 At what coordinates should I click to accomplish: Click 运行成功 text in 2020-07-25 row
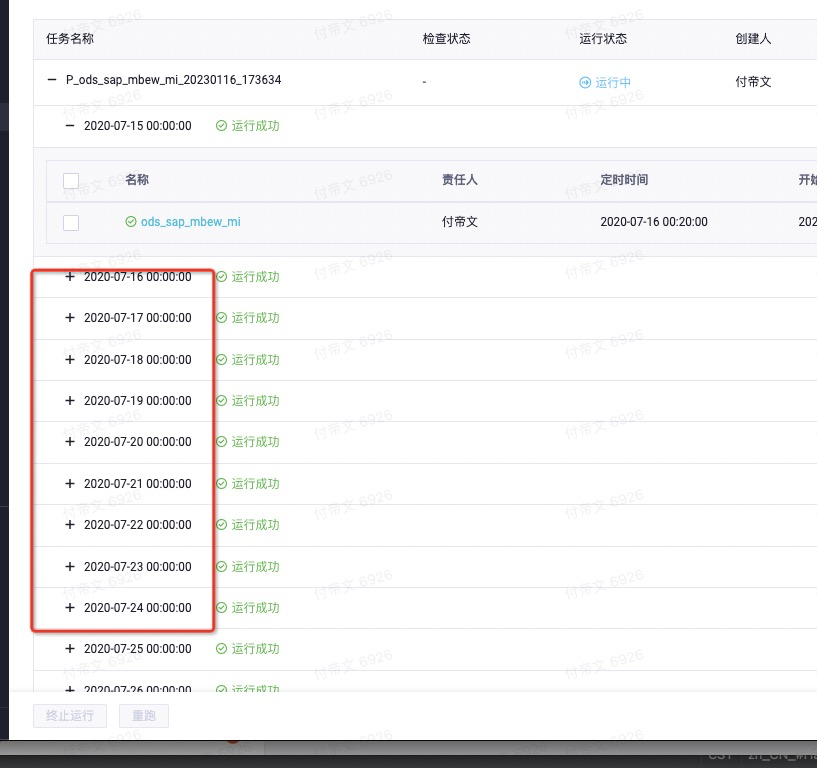click(x=255, y=649)
